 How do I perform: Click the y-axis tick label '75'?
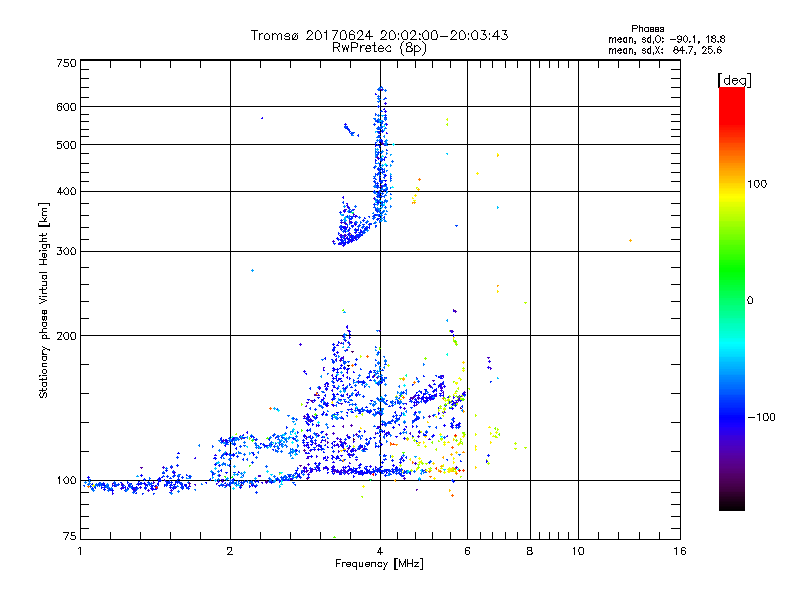pyautogui.click(x=70, y=536)
